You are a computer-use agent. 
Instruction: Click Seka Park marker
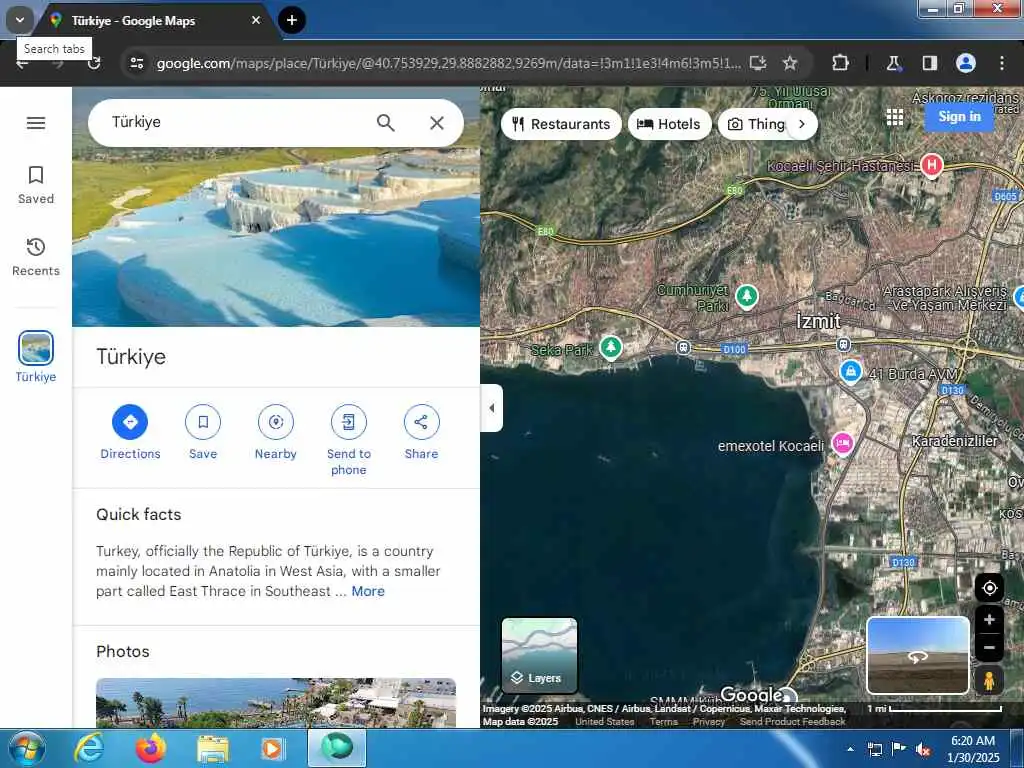(611, 347)
